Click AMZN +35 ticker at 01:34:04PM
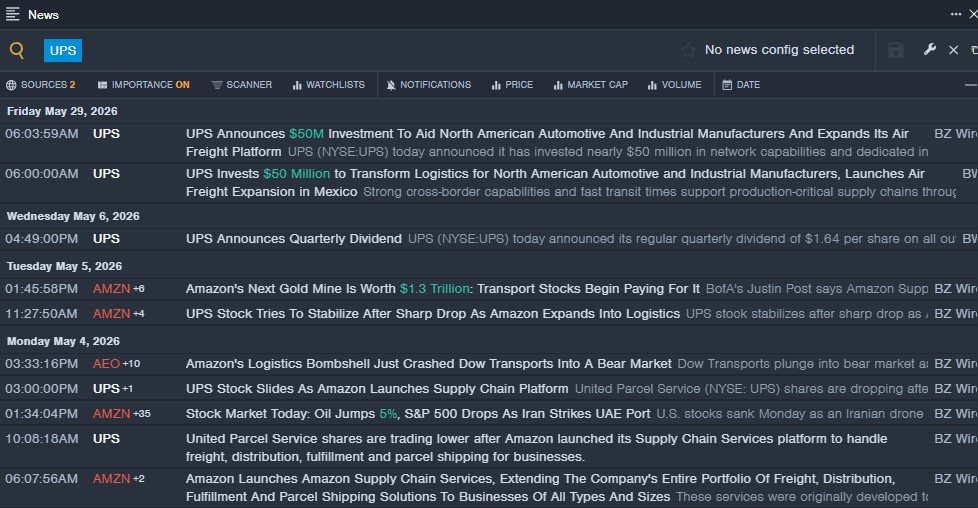The height and width of the screenshot is (508, 978). (x=122, y=413)
